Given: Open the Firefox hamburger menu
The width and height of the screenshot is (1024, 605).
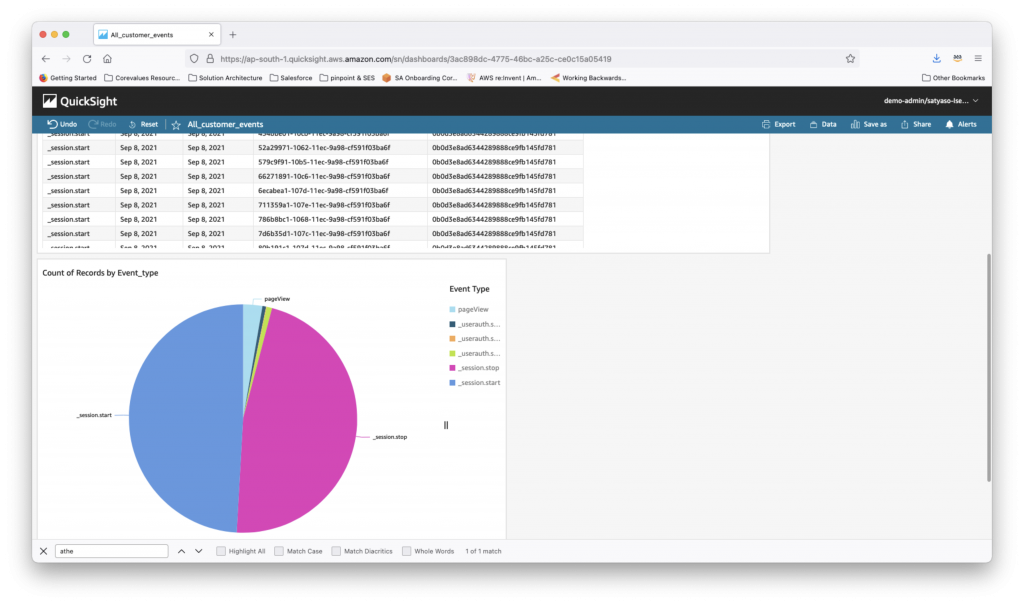Looking at the screenshot, I should pyautogui.click(x=978, y=58).
